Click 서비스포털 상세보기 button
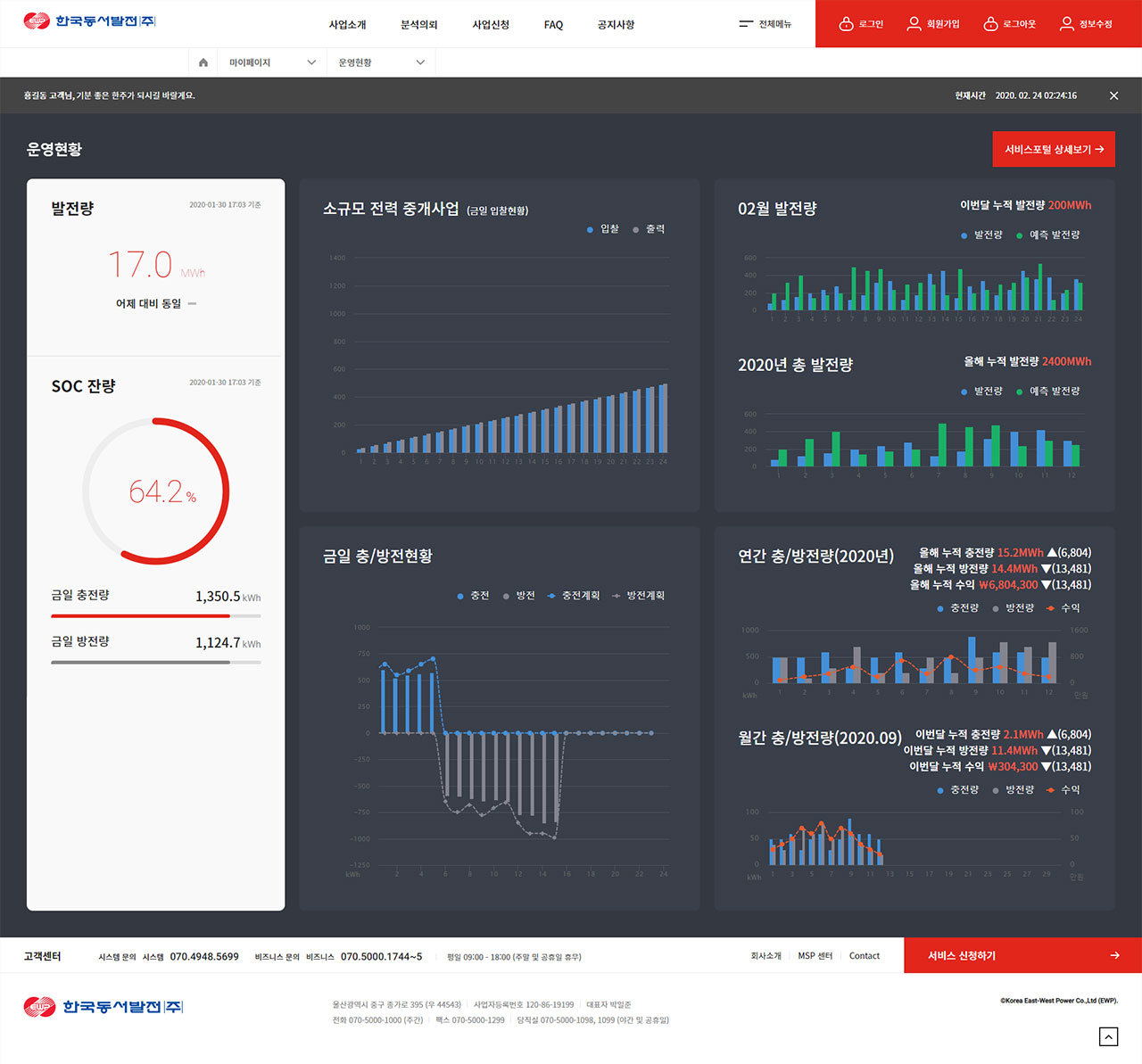 coord(1054,150)
